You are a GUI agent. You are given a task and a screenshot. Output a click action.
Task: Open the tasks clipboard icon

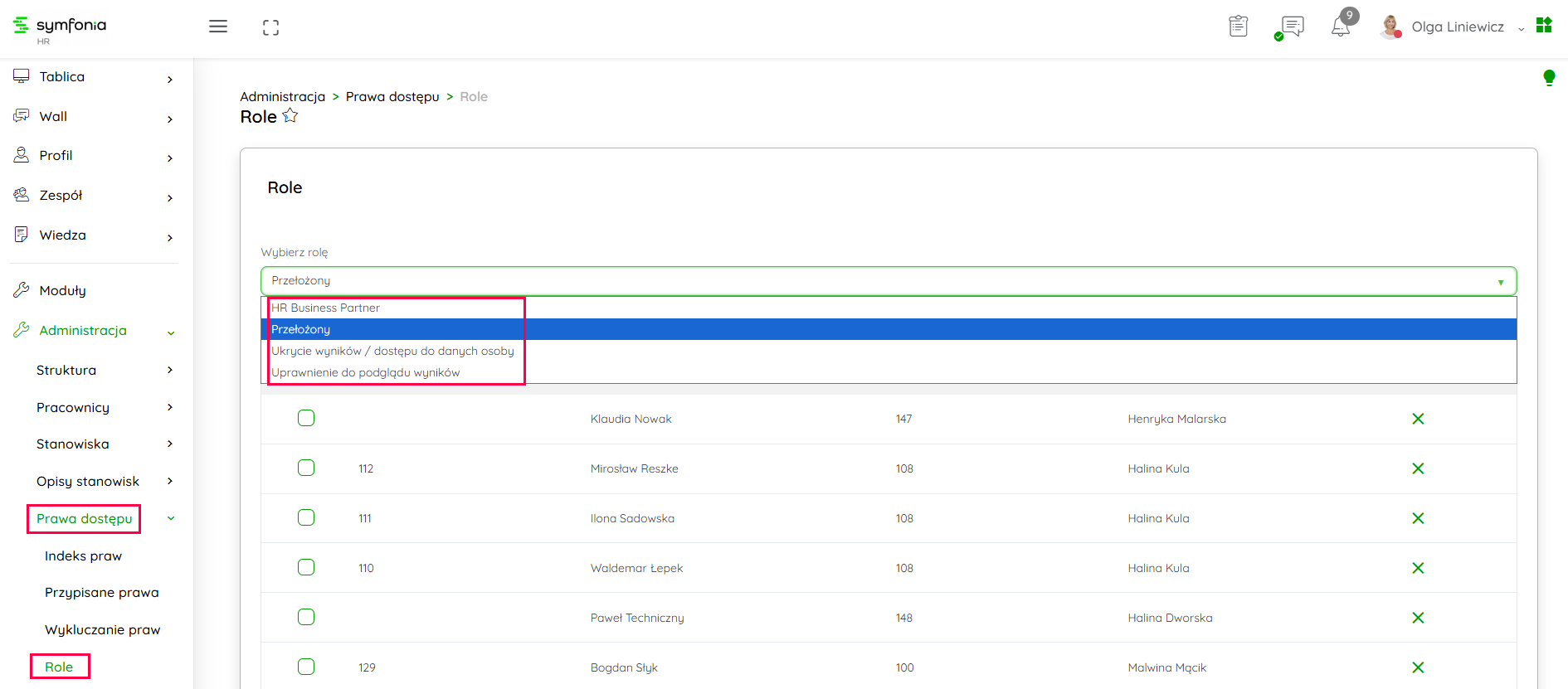[x=1238, y=27]
